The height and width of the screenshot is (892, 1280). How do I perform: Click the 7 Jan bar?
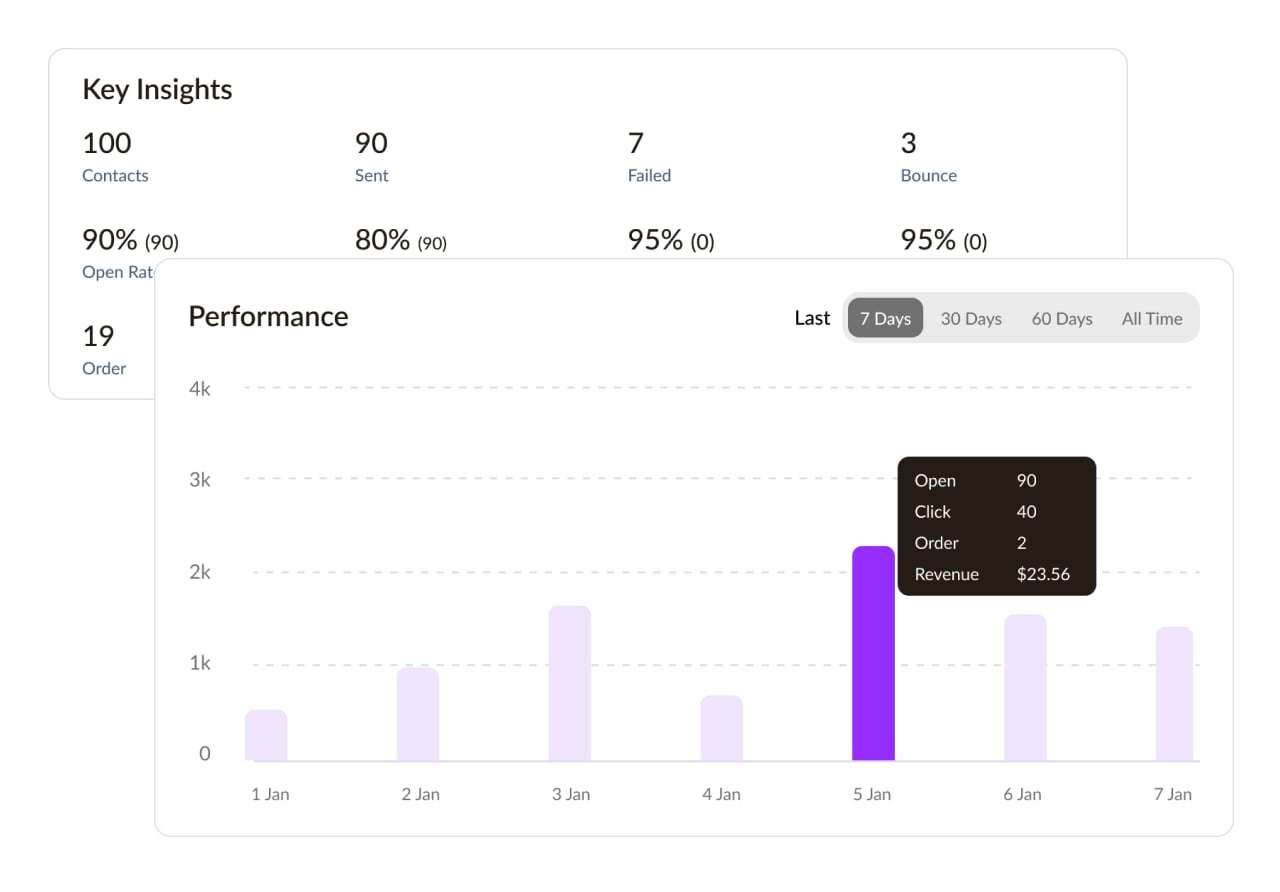pyautogui.click(x=1175, y=694)
